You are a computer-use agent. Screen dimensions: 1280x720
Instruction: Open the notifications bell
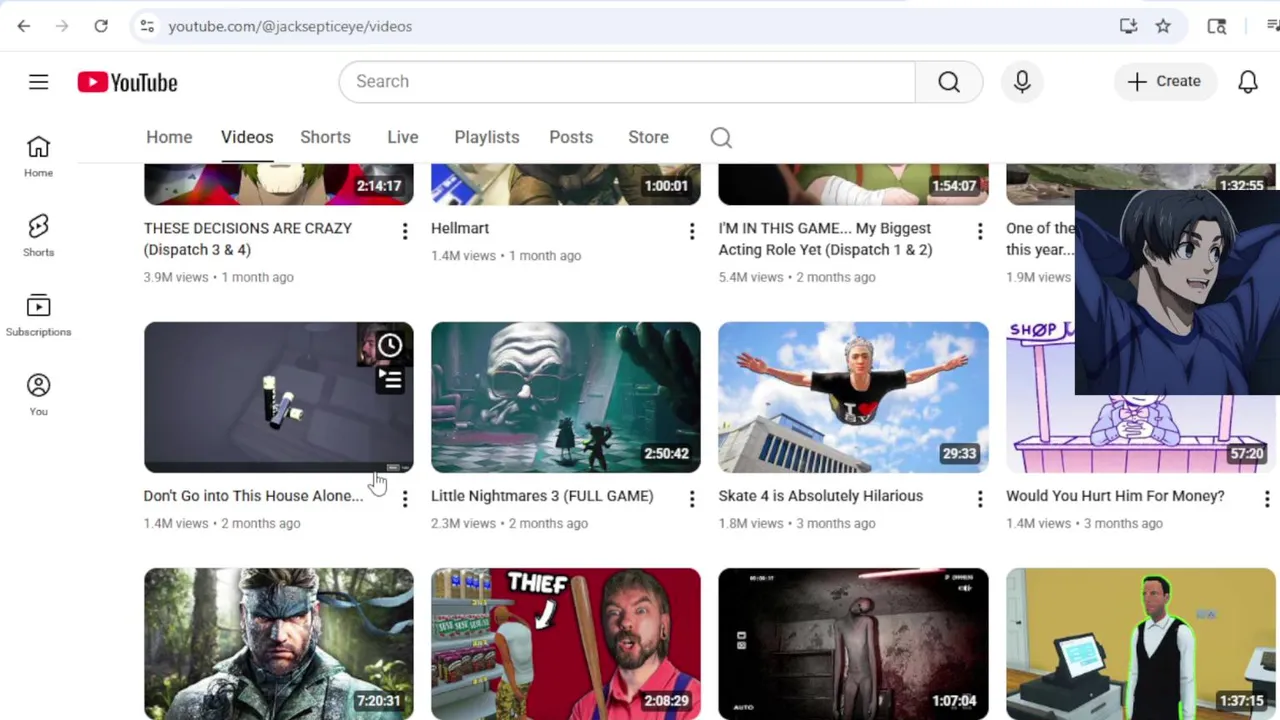[1248, 82]
